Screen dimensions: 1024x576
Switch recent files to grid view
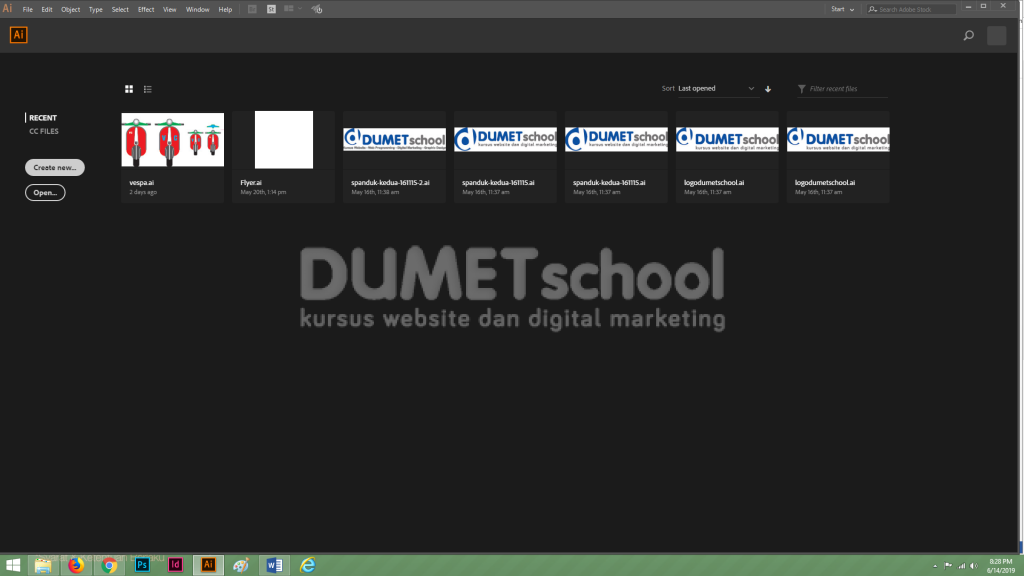click(129, 89)
